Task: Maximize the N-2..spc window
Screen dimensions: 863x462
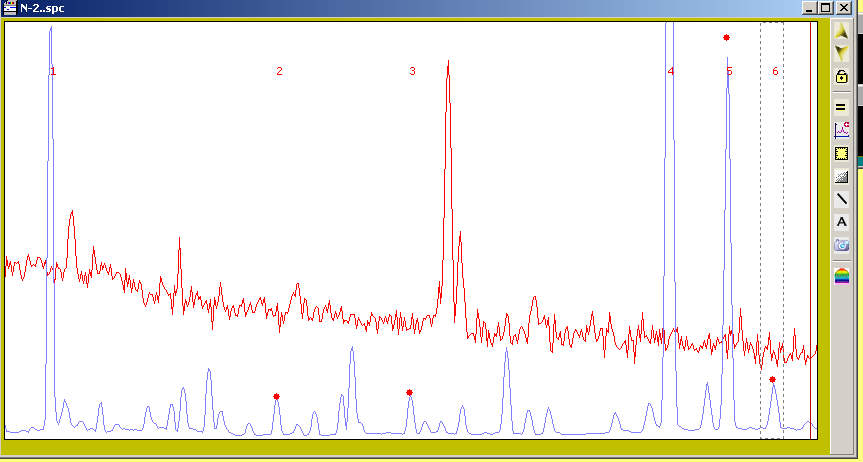Action: coord(826,8)
